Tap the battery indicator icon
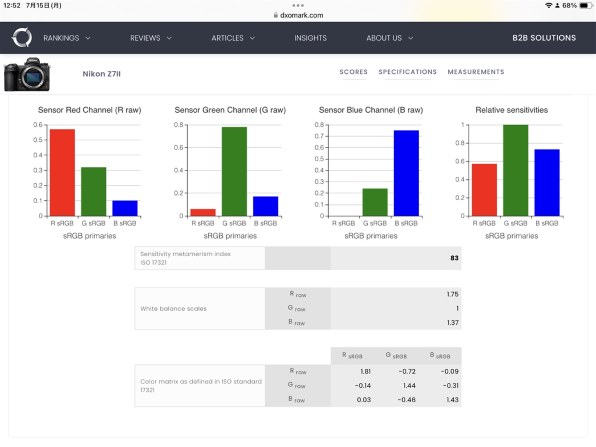 pyautogui.click(x=585, y=5)
